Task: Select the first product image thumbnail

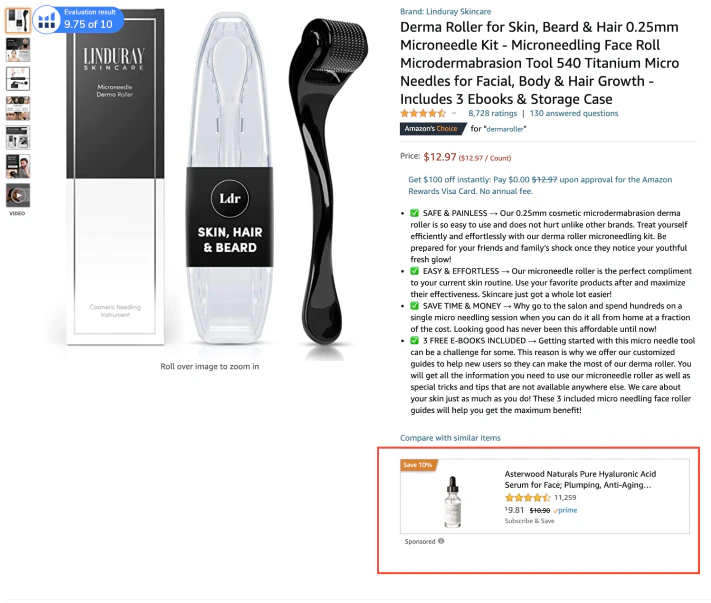Action: click(x=18, y=20)
